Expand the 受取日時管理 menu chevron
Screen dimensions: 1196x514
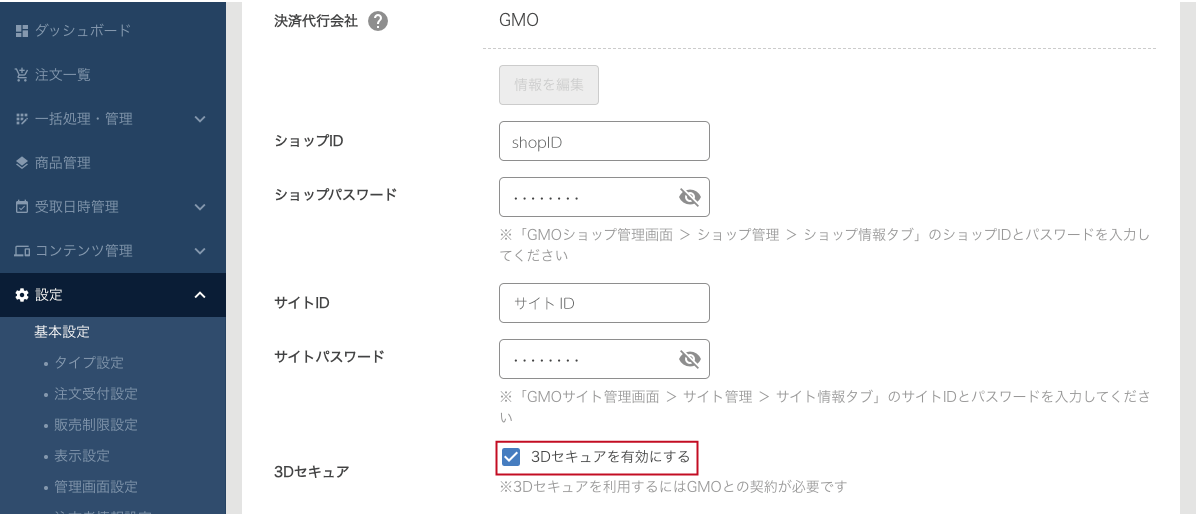[200, 207]
